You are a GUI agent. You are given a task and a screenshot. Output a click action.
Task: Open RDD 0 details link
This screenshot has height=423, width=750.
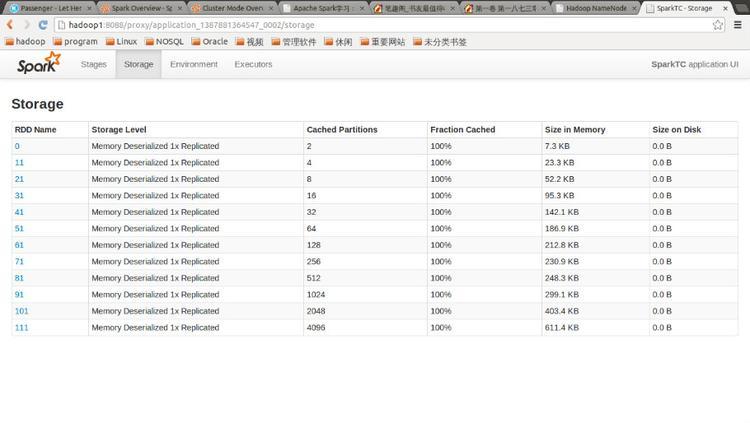(x=17, y=146)
